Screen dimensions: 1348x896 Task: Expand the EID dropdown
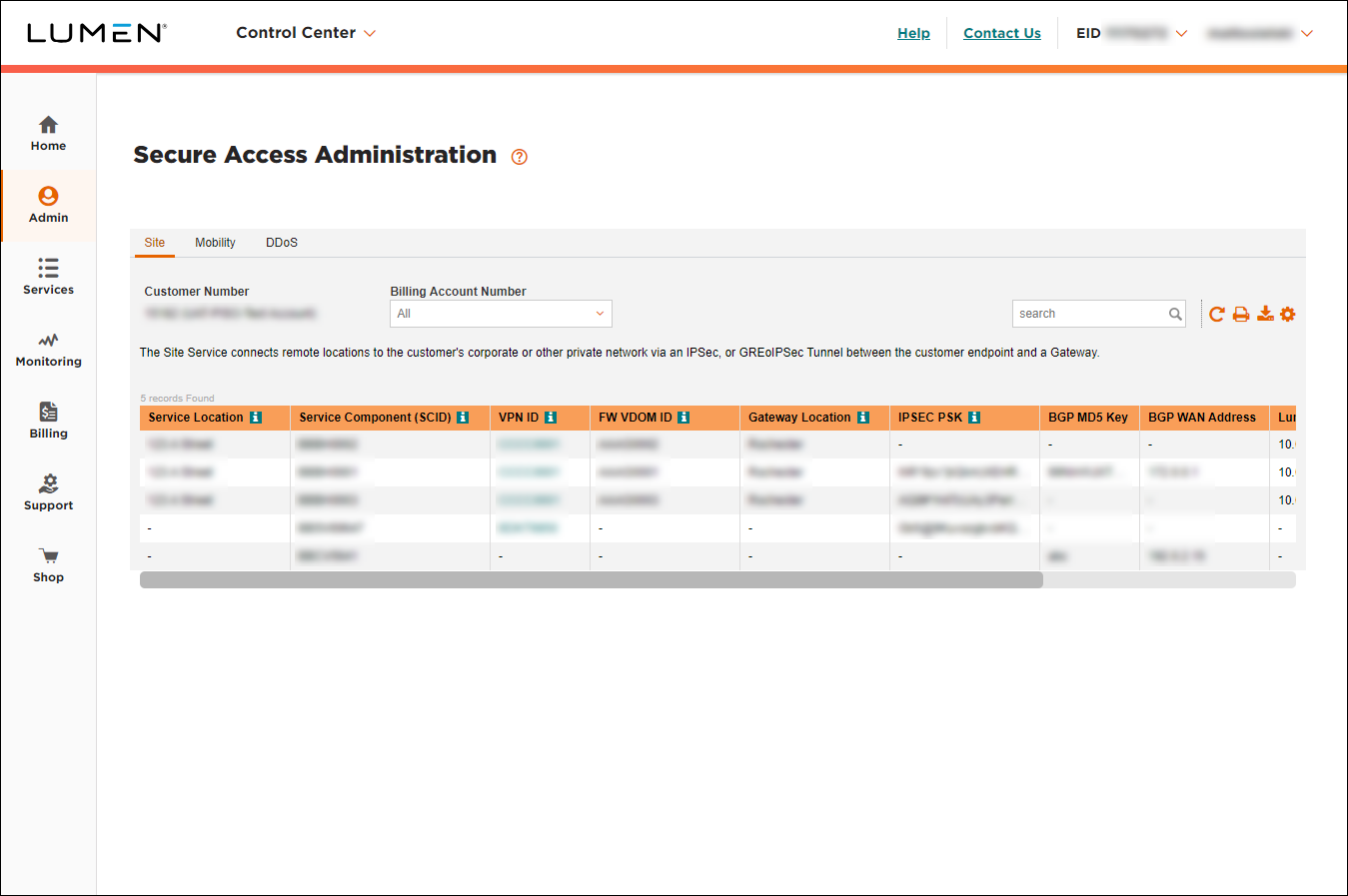coord(1181,33)
